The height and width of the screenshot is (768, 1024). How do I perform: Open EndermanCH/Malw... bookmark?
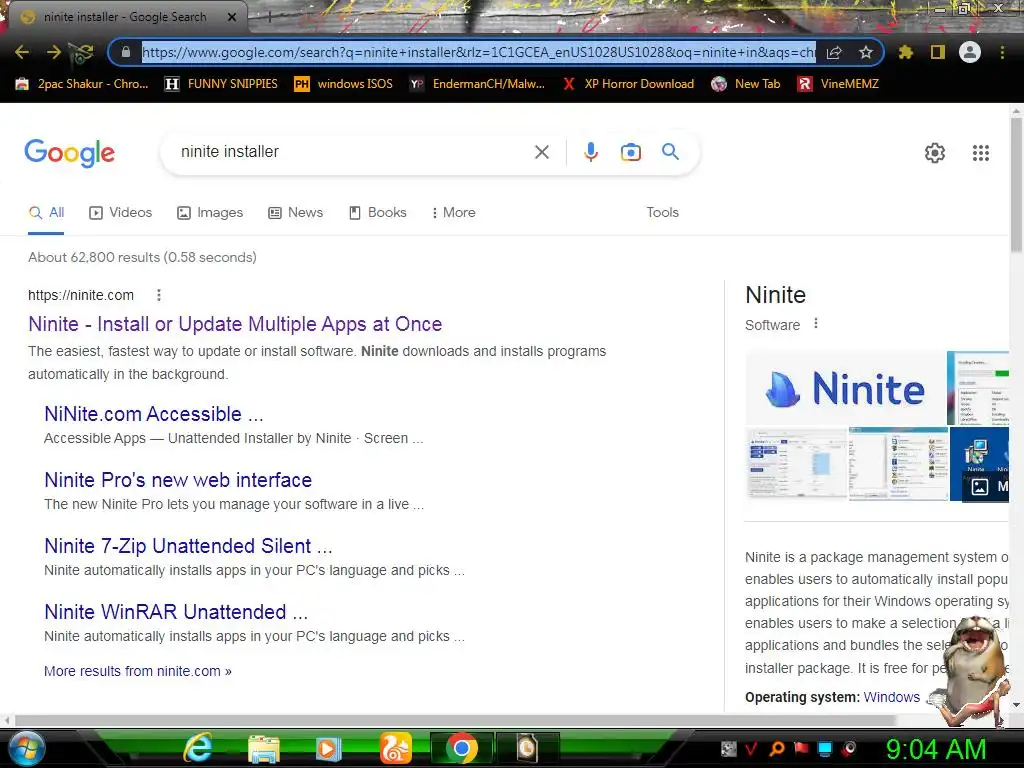(x=477, y=84)
